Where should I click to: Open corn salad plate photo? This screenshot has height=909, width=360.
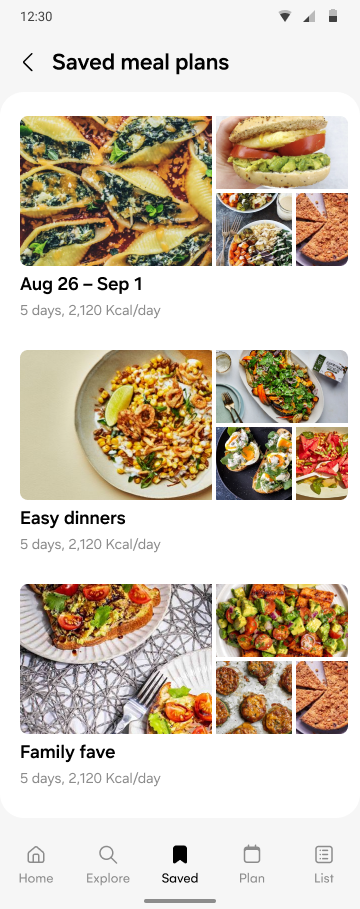(116, 425)
